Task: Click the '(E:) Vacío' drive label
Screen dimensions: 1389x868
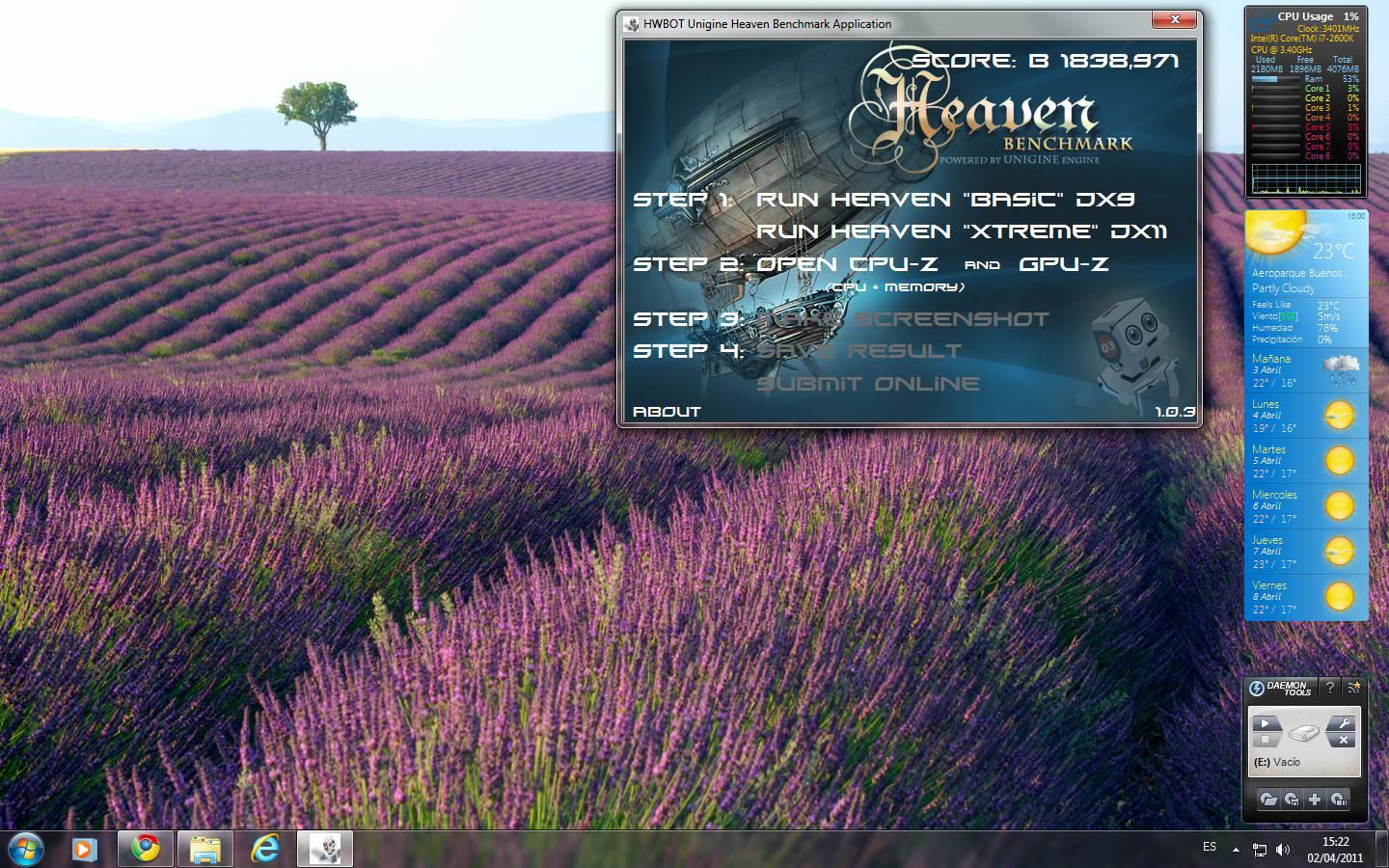Action: click(1276, 762)
